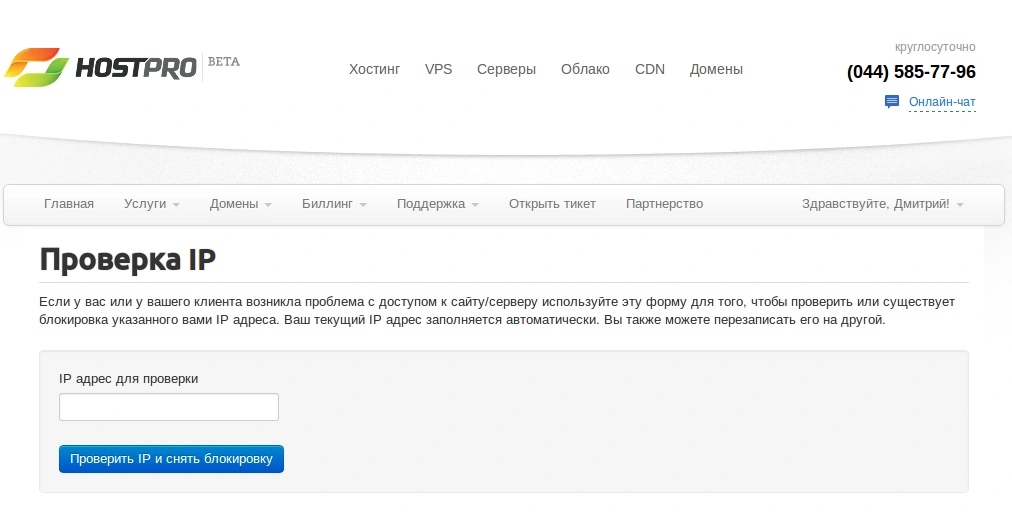
Task: Go to the Главная page
Action: point(68,204)
